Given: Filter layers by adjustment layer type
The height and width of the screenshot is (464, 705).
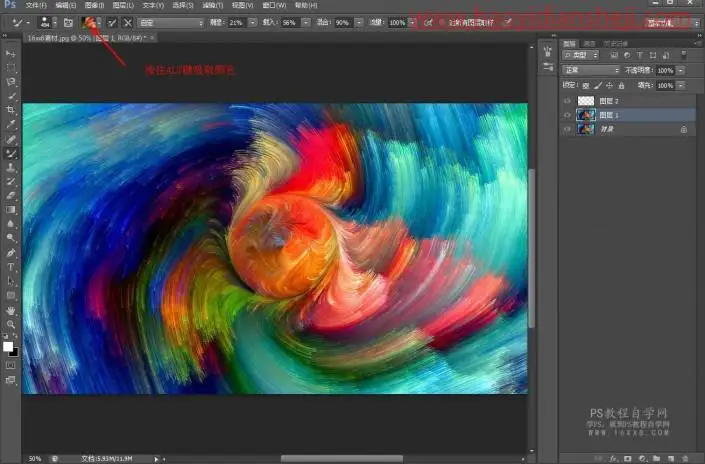Looking at the screenshot, I should click(627, 55).
